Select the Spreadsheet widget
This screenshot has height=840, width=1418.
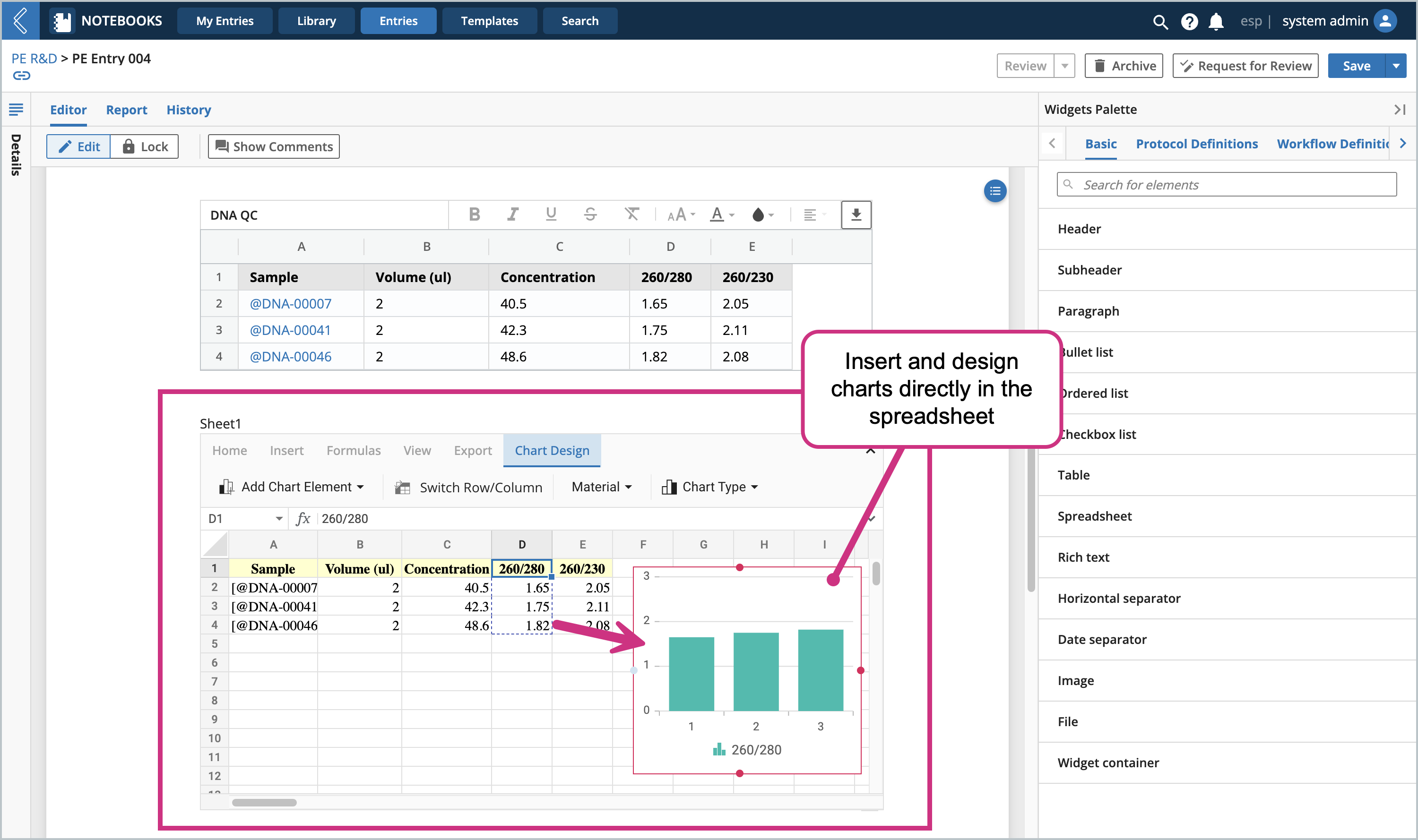[x=1228, y=516]
